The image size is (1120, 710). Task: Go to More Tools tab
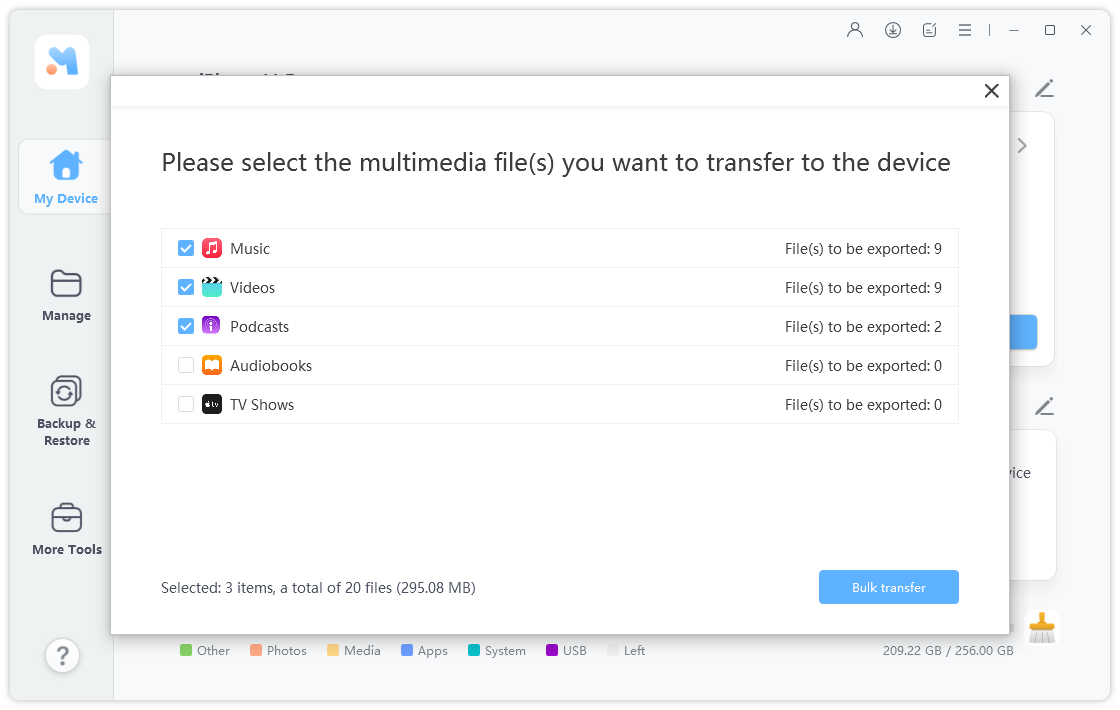point(66,529)
